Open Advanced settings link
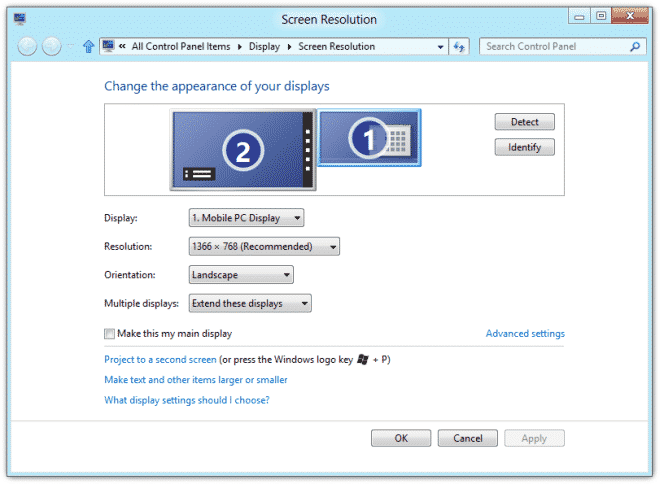 pos(525,334)
